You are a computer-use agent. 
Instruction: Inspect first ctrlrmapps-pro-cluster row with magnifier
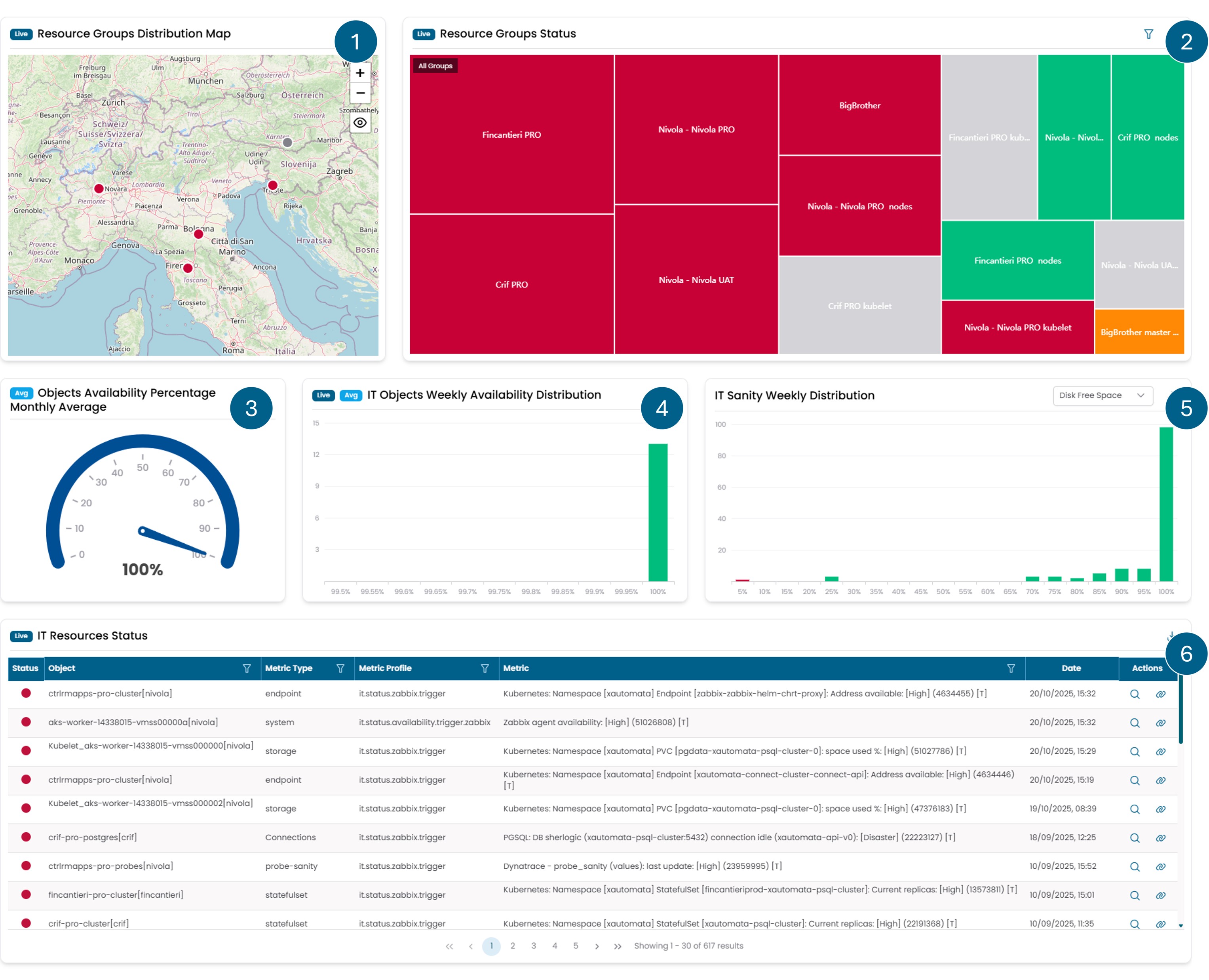tap(1134, 695)
